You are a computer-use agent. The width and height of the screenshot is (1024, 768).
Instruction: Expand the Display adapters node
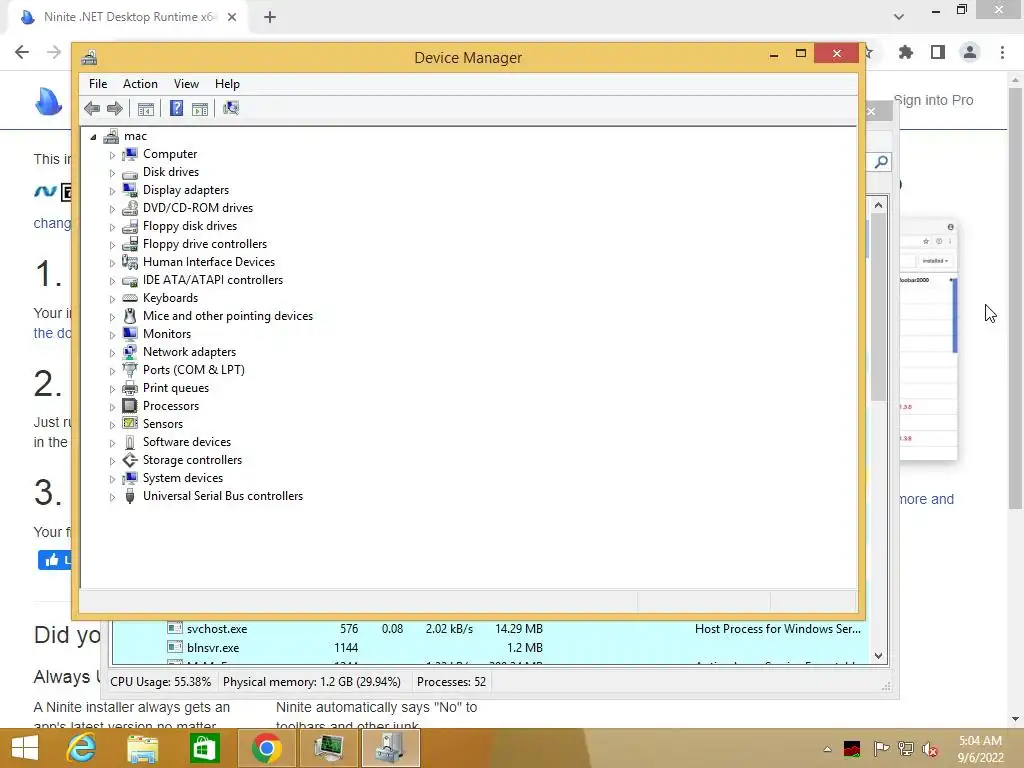112,191
